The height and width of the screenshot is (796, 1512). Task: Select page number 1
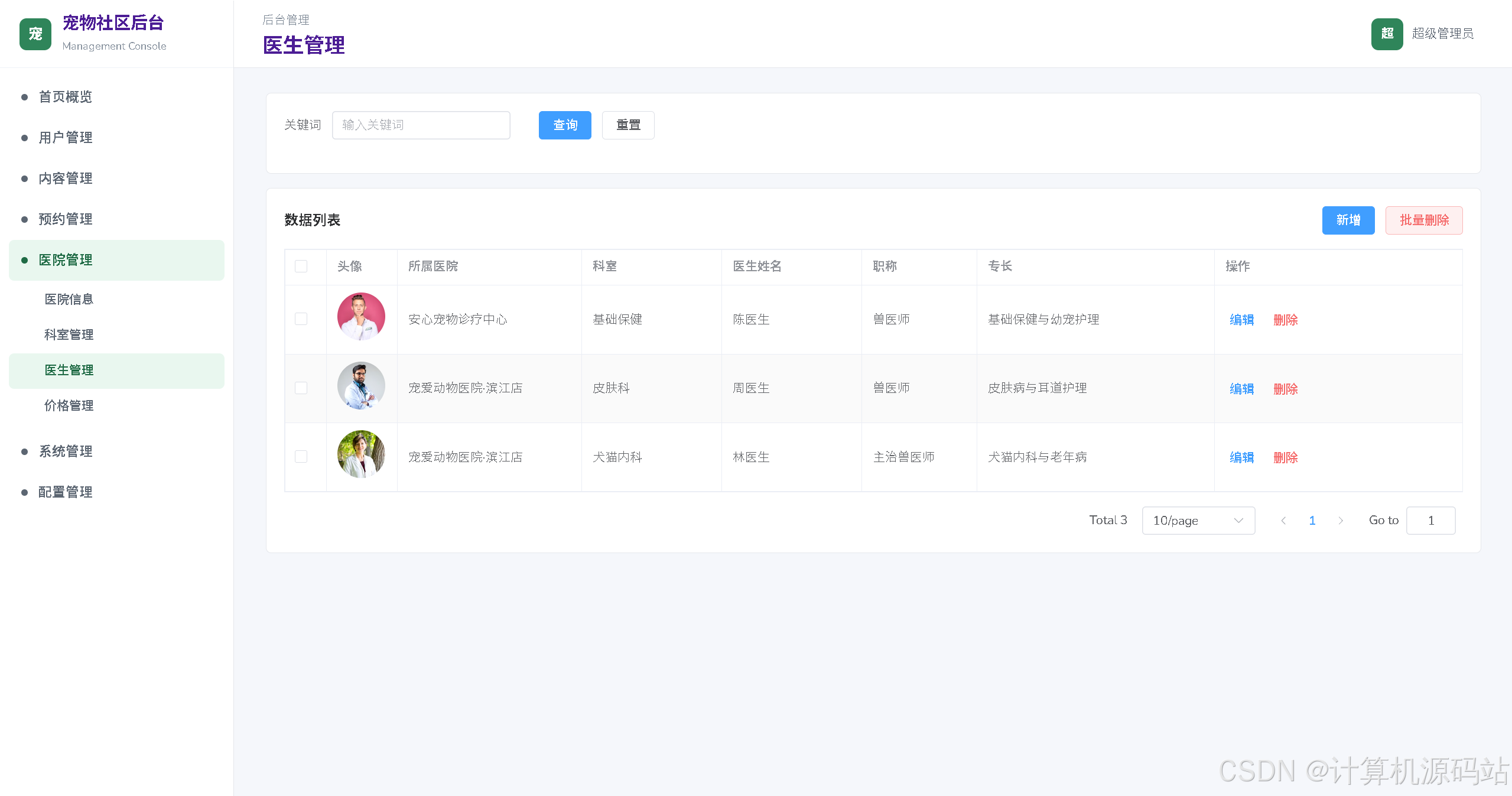click(1312, 521)
